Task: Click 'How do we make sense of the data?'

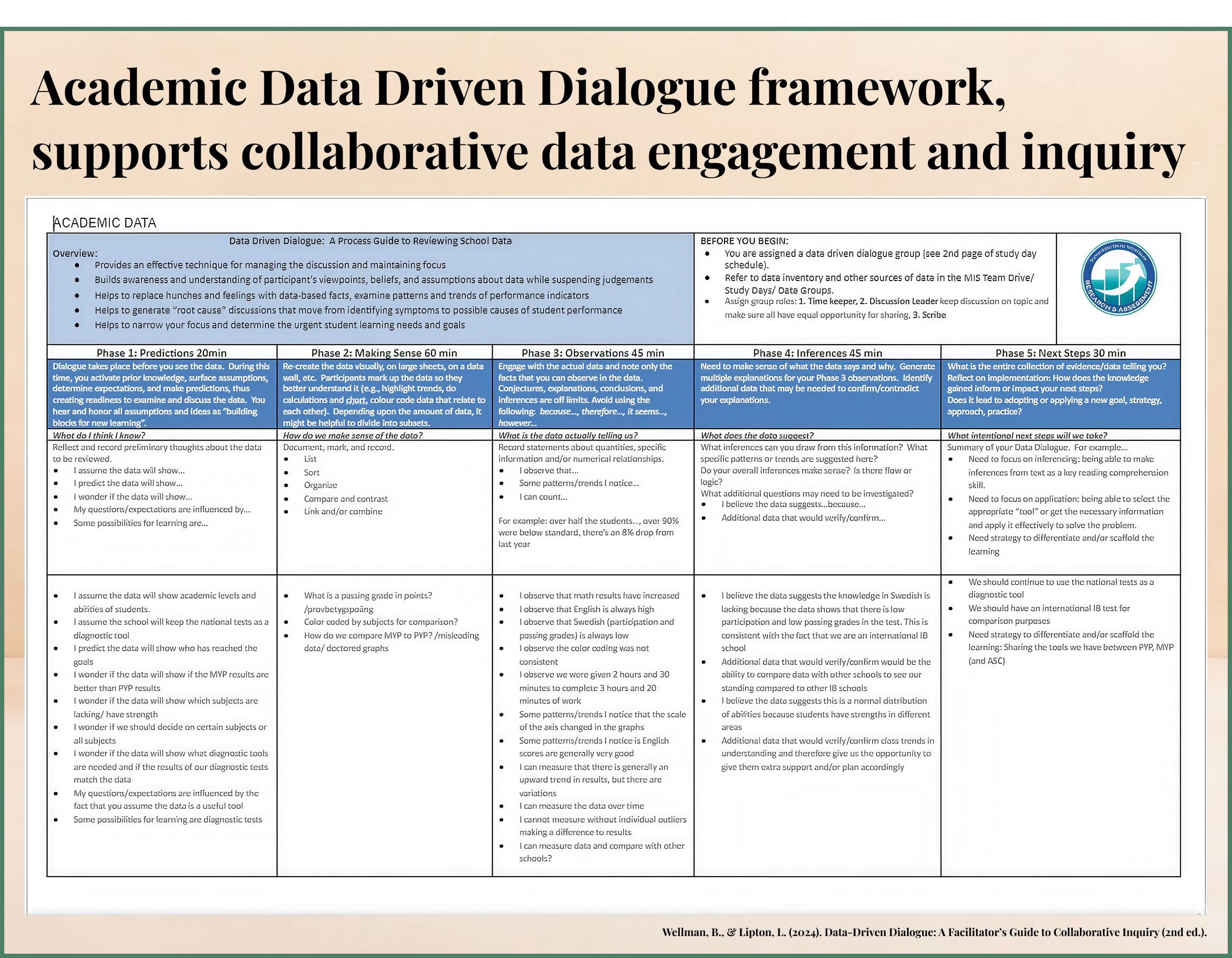Action: click(x=352, y=435)
